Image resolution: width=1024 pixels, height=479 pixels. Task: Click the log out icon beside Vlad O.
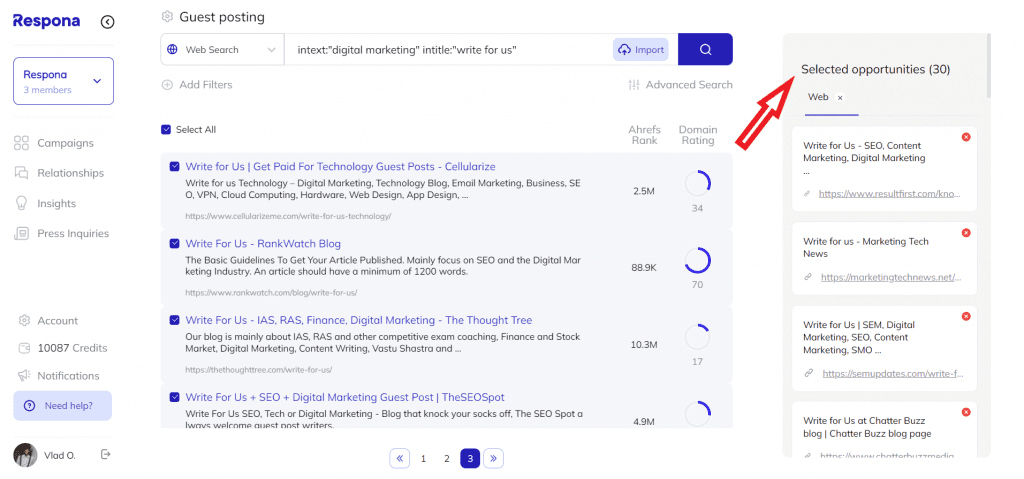pyautogui.click(x=106, y=454)
